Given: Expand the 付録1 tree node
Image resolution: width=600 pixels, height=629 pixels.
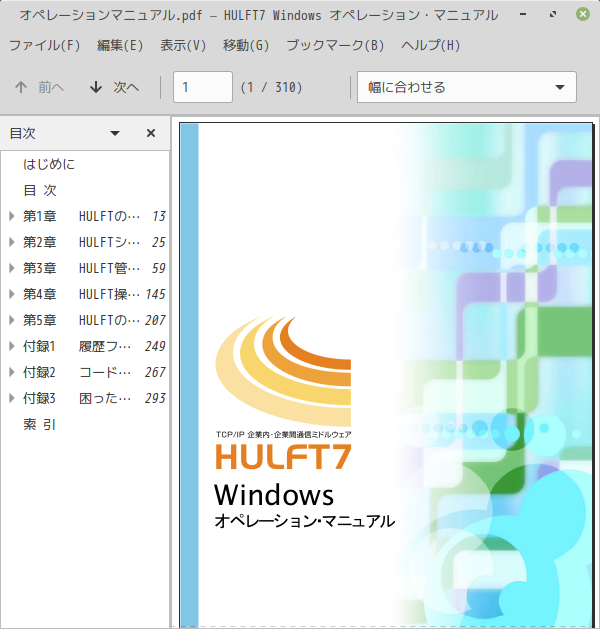Looking at the screenshot, I should (x=12, y=346).
